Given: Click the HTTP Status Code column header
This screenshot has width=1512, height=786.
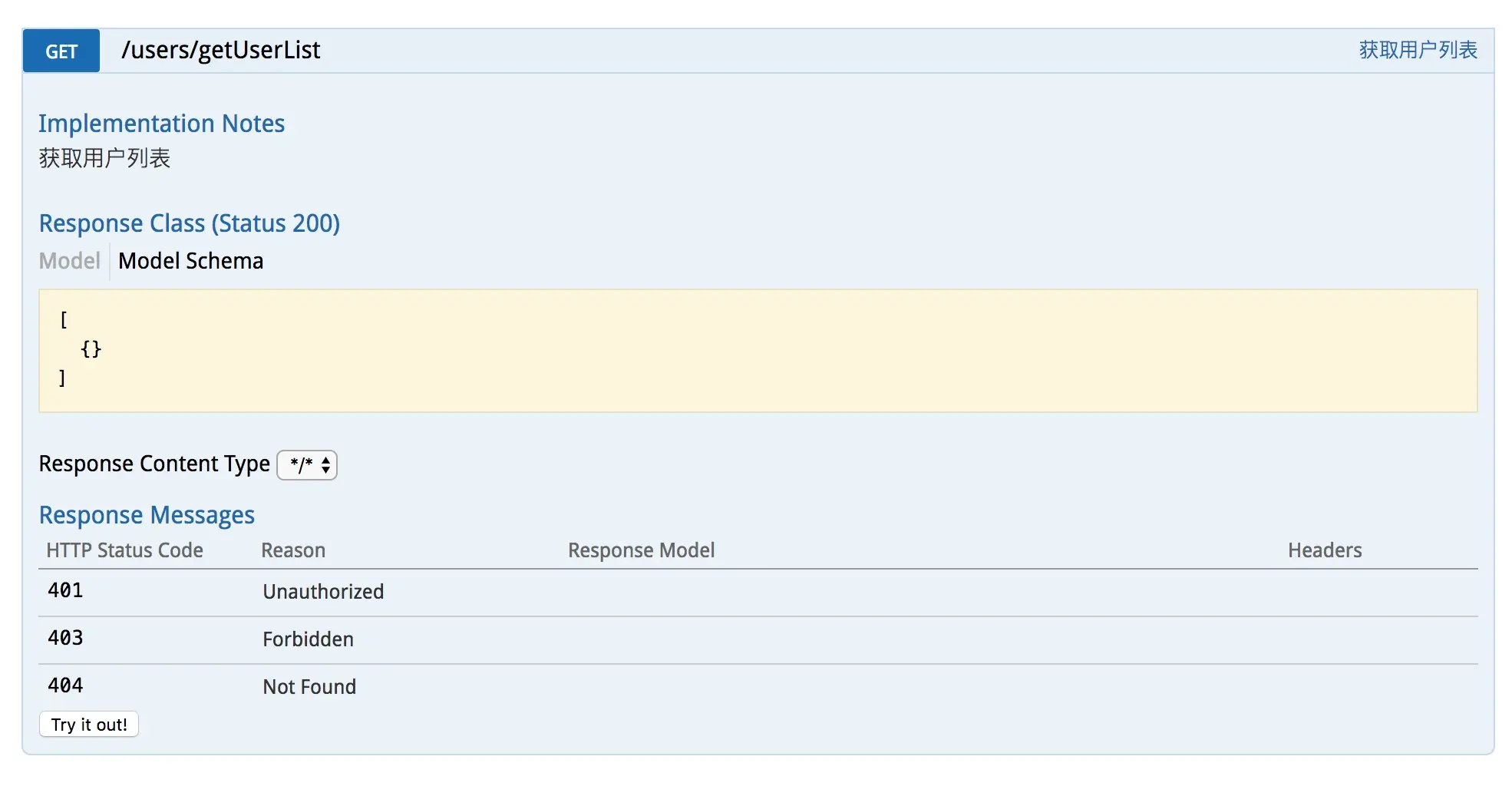Looking at the screenshot, I should click(x=124, y=550).
